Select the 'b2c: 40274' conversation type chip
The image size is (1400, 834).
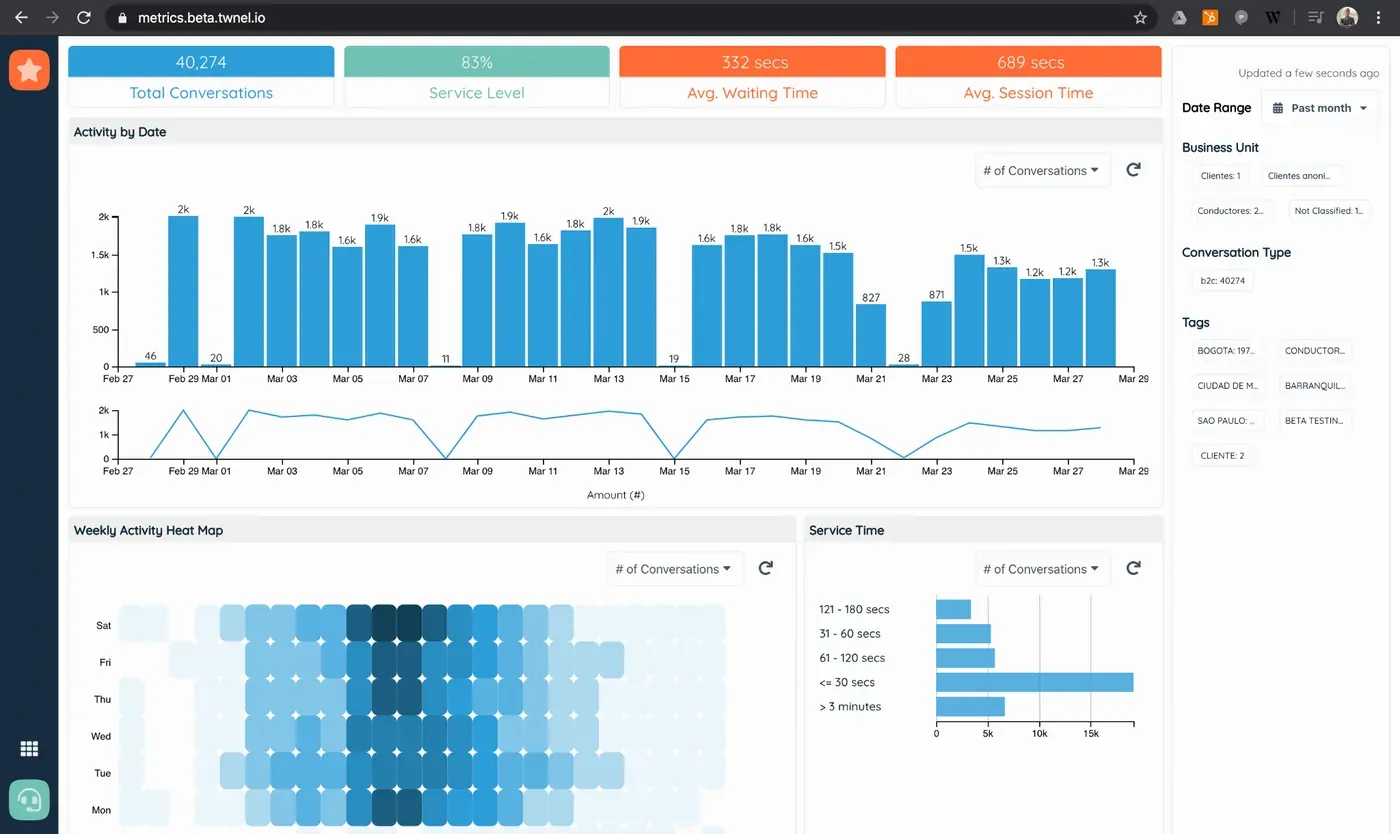pos(1221,281)
